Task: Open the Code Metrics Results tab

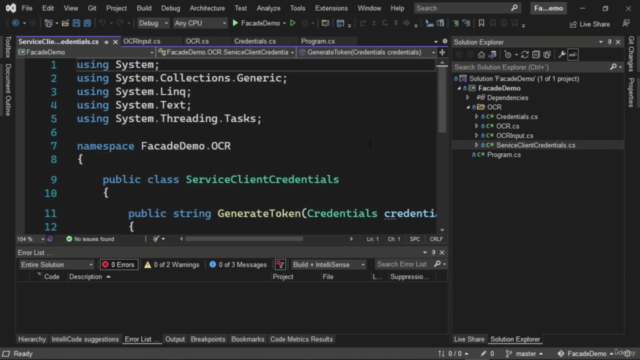Action: pyautogui.click(x=301, y=339)
